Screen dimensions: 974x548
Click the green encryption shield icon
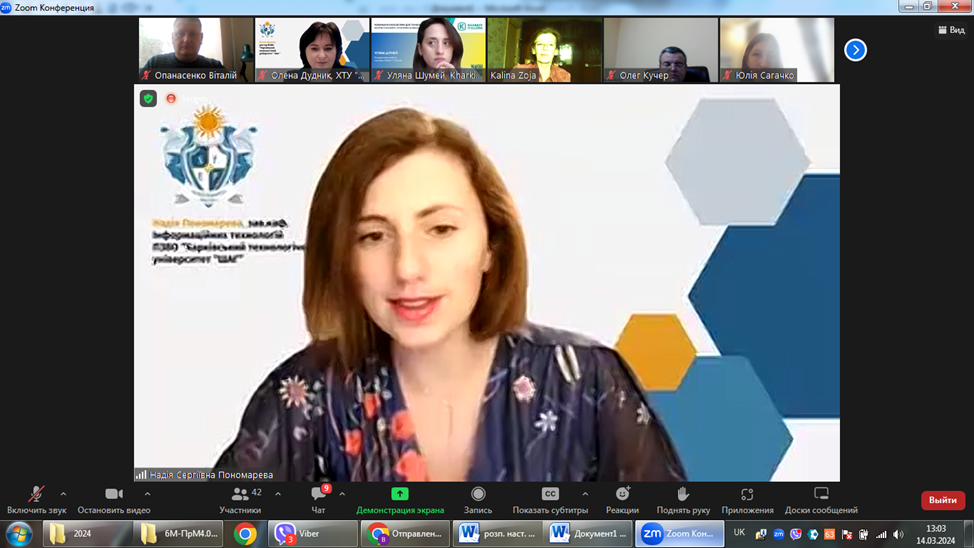(x=148, y=98)
